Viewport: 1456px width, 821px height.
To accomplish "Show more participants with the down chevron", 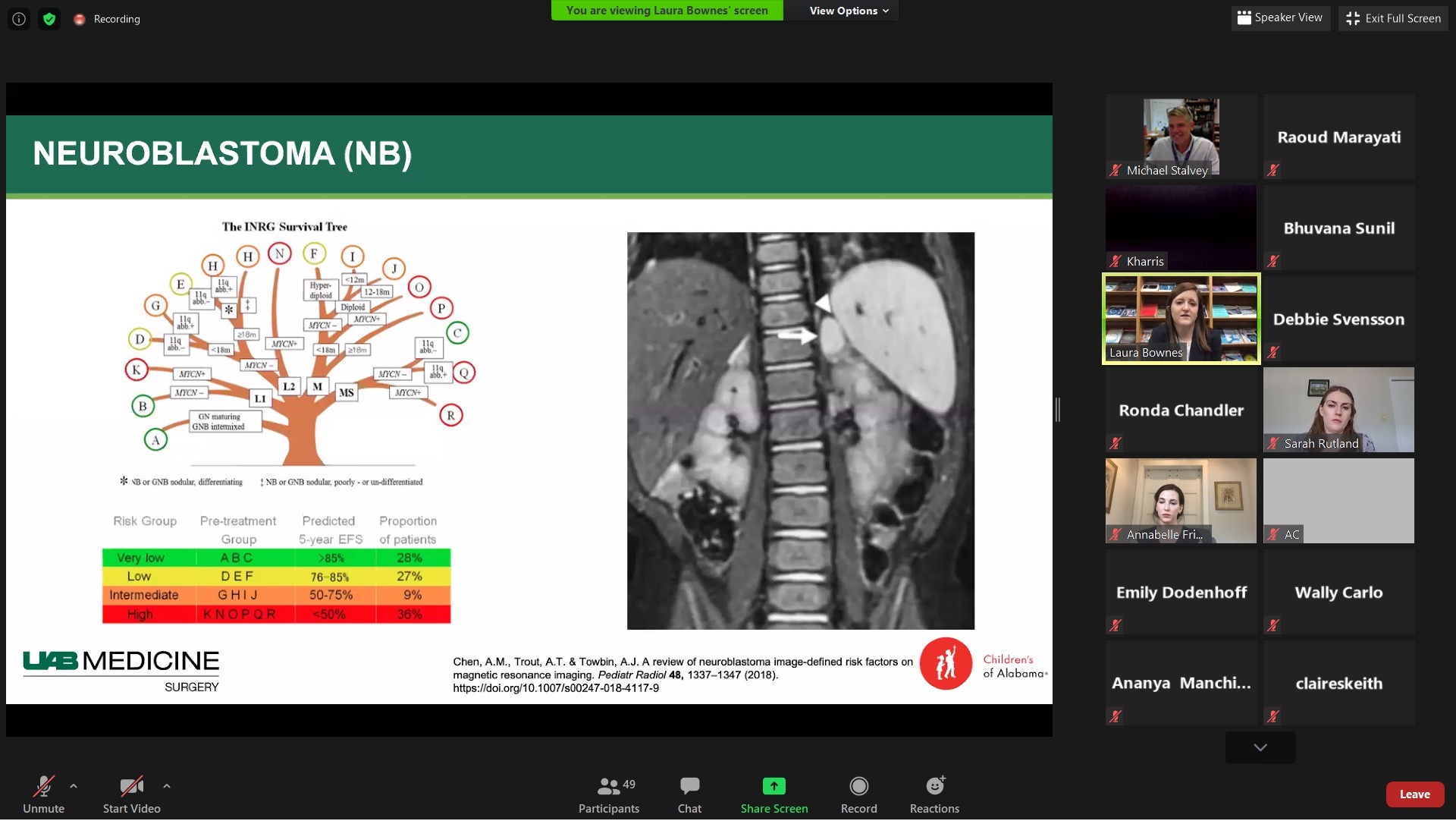I will click(x=1260, y=748).
